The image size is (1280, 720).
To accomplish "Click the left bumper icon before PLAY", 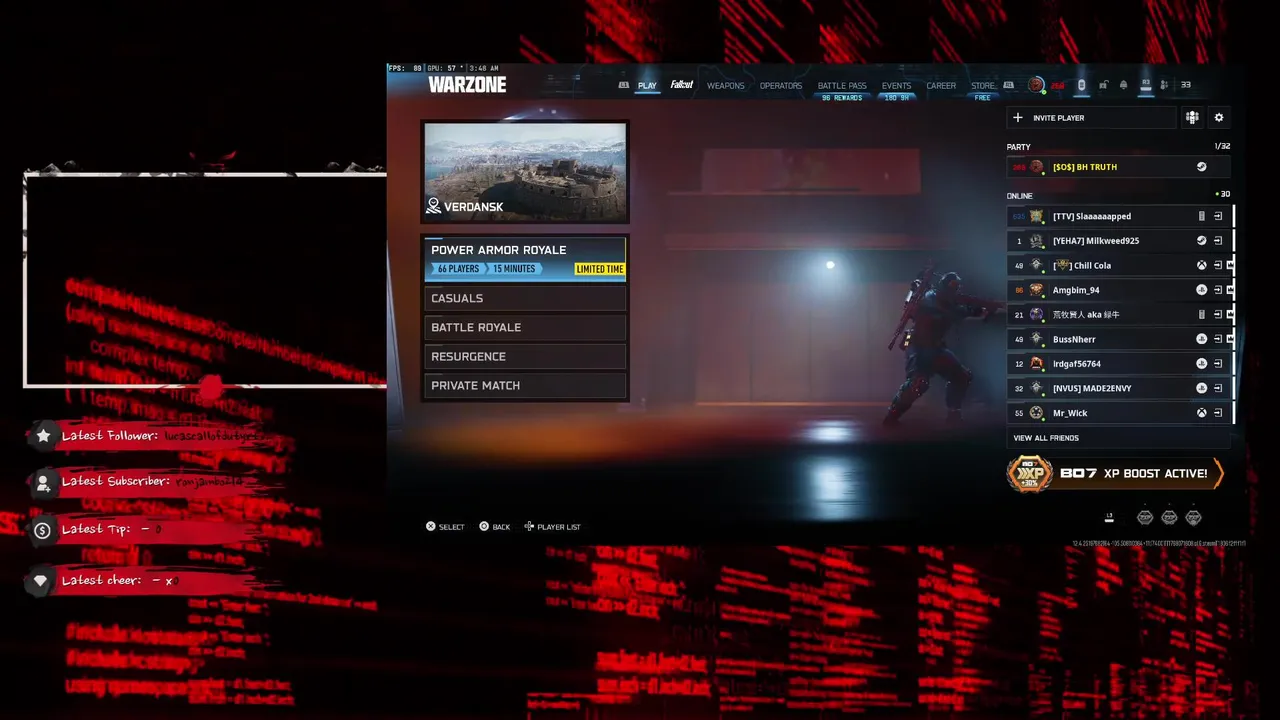I will (624, 85).
